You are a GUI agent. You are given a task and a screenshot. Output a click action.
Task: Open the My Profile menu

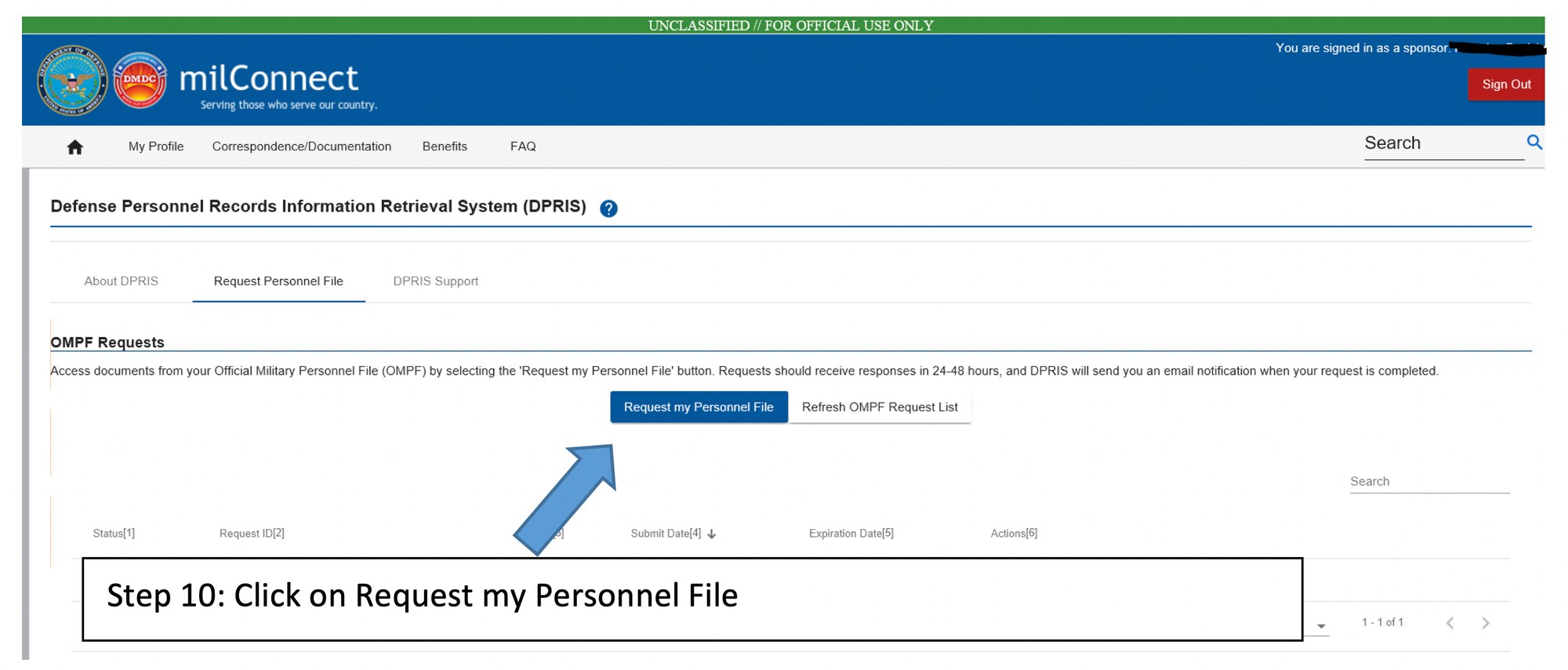coord(156,147)
